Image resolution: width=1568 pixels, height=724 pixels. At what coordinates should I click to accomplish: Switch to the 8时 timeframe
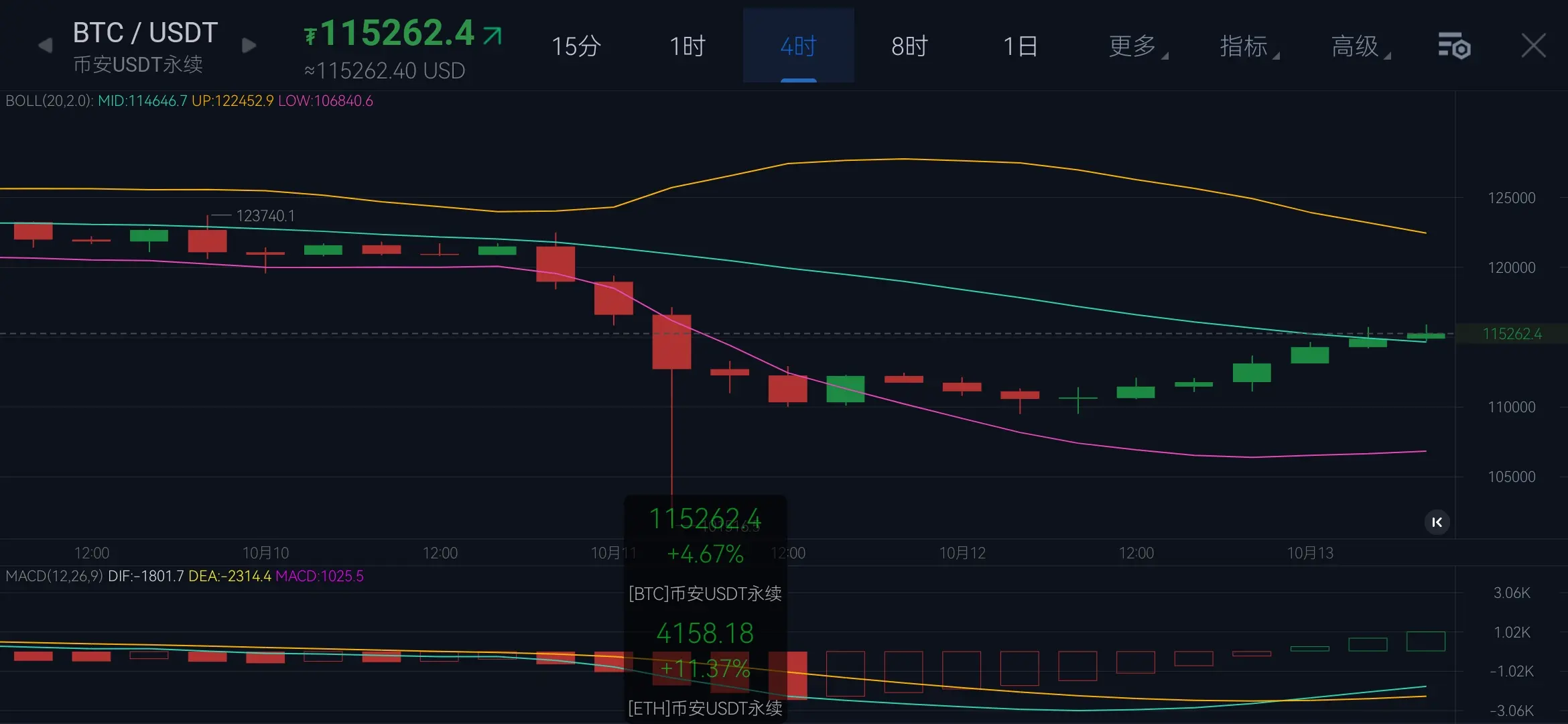(909, 46)
